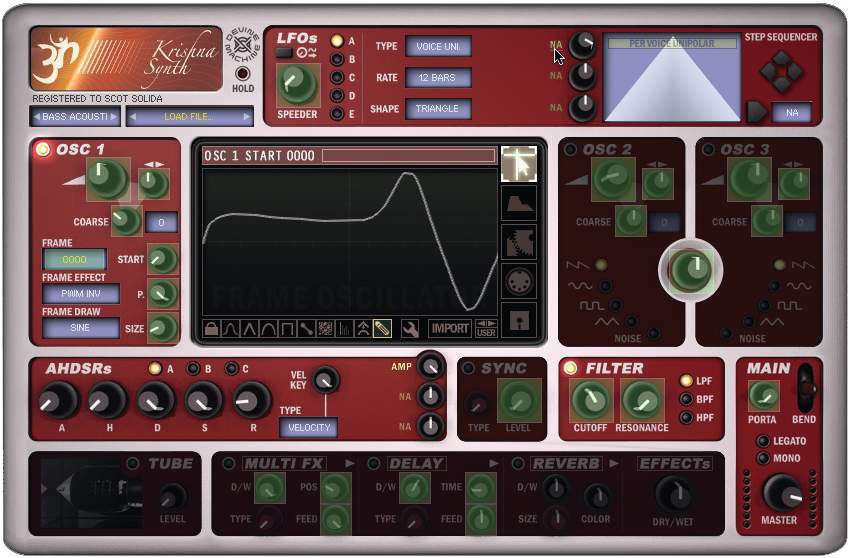Select the harmonic bars draw icon
This screenshot has width=850, height=558.
click(344, 329)
